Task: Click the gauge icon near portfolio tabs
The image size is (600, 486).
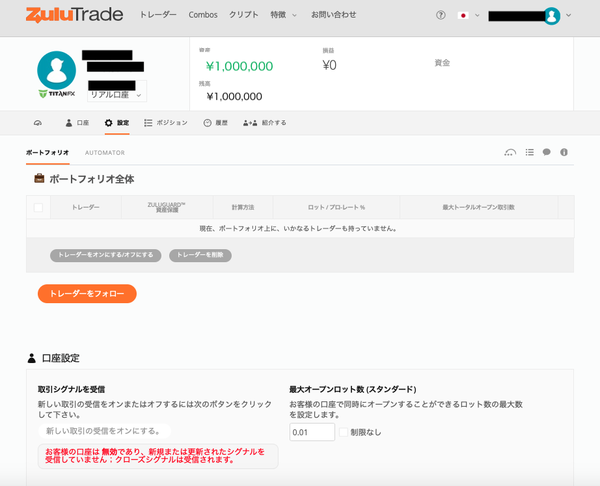Action: 510,152
